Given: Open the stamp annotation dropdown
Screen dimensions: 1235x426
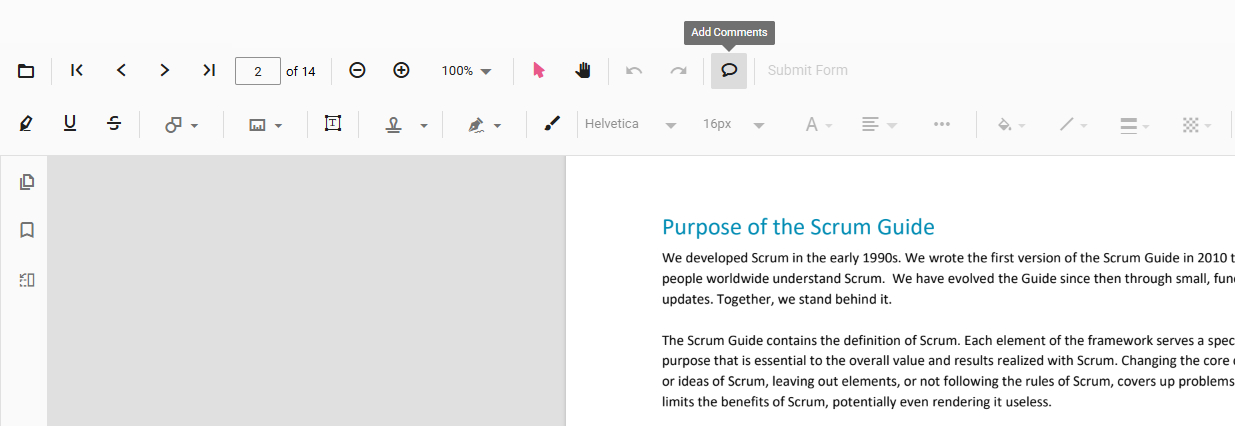Looking at the screenshot, I should 407,125.
